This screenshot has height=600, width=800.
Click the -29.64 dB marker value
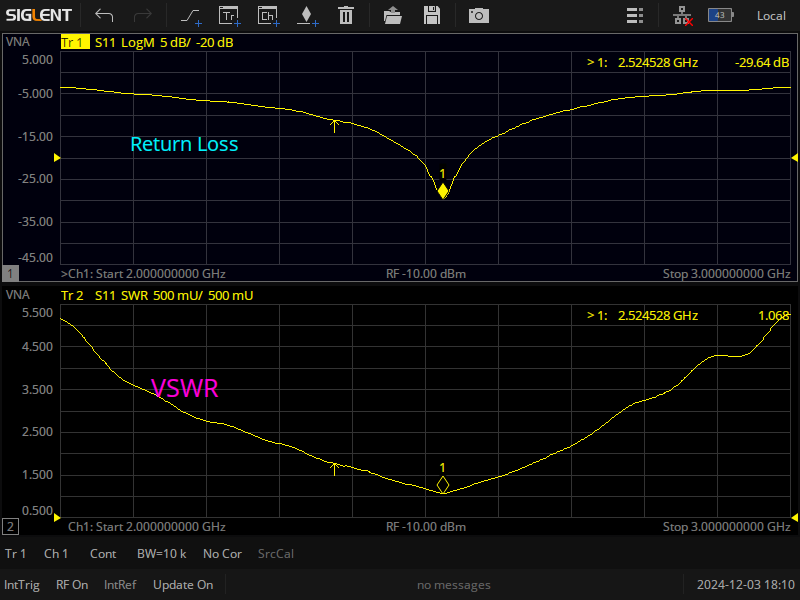point(762,62)
